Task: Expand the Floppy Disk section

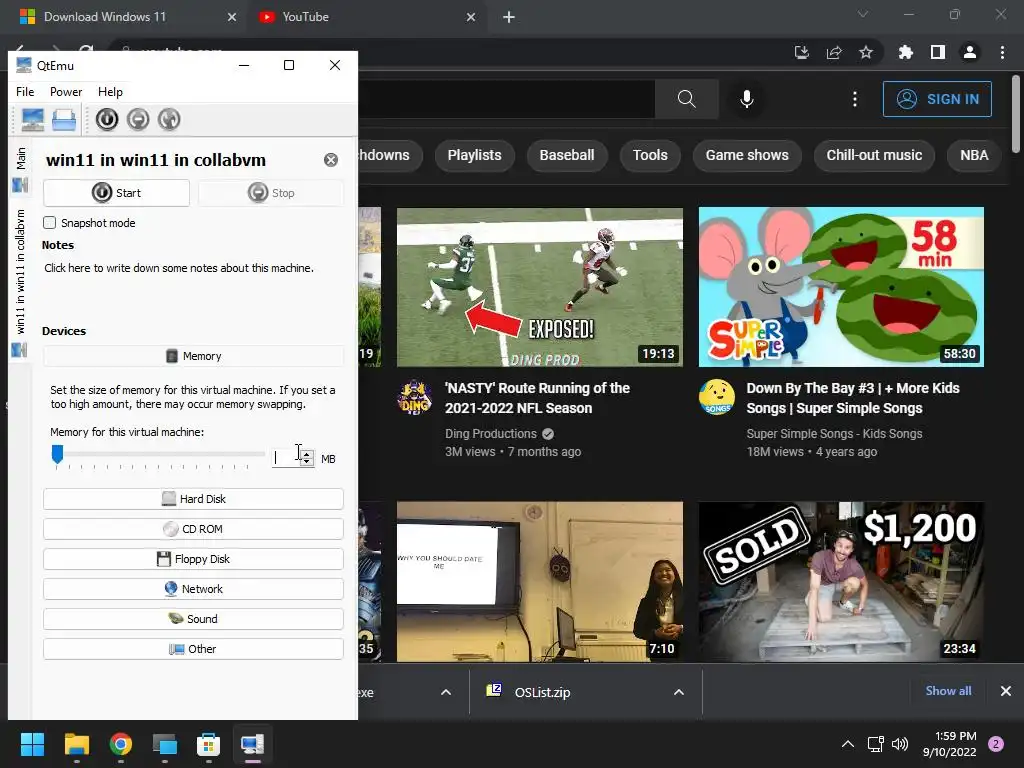Action: [x=193, y=559]
